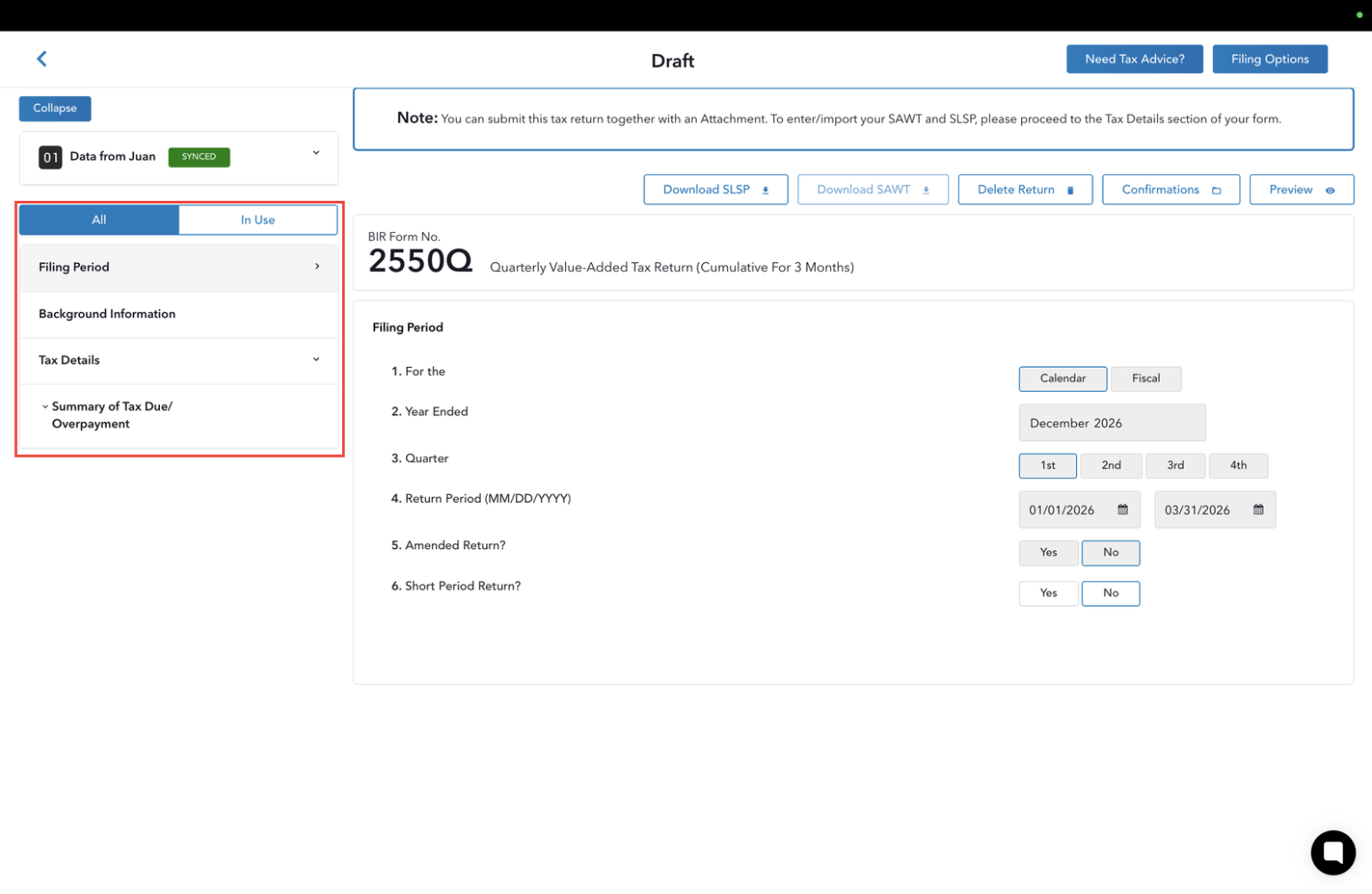The height and width of the screenshot is (894, 1372).
Task: Click the '4. Return Period (MM/DD/YYYY)' label
Action: 481,499
